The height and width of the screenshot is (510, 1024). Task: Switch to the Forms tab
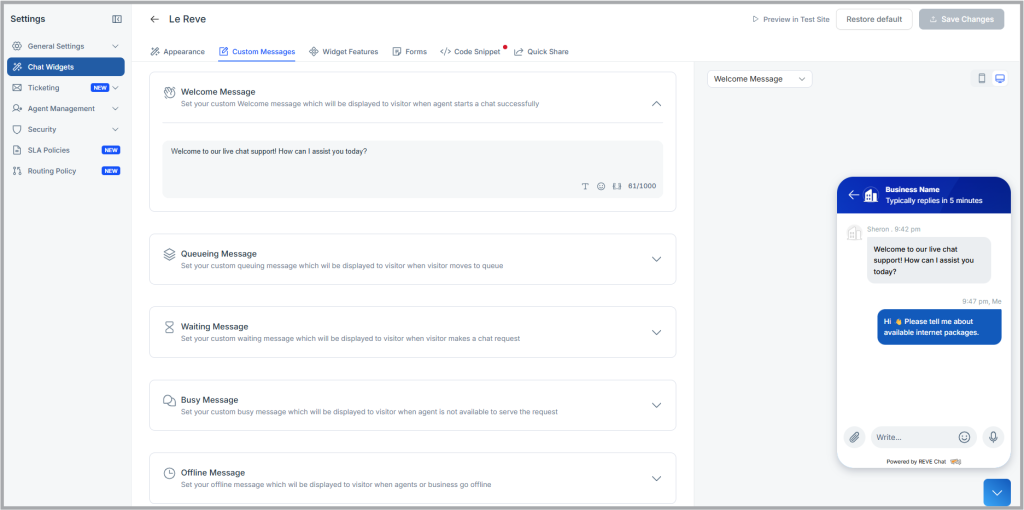[x=409, y=52]
